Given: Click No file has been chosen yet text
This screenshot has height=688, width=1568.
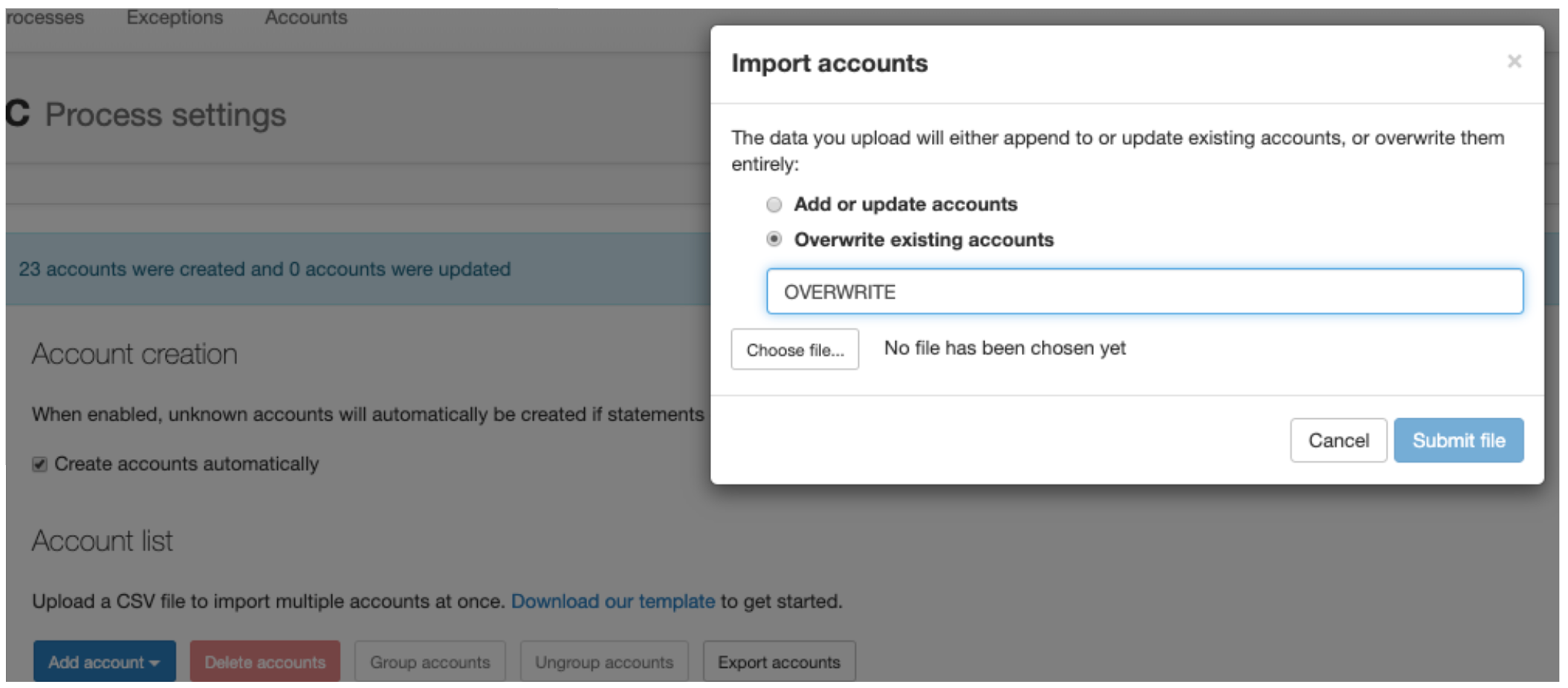Looking at the screenshot, I should coord(1005,348).
